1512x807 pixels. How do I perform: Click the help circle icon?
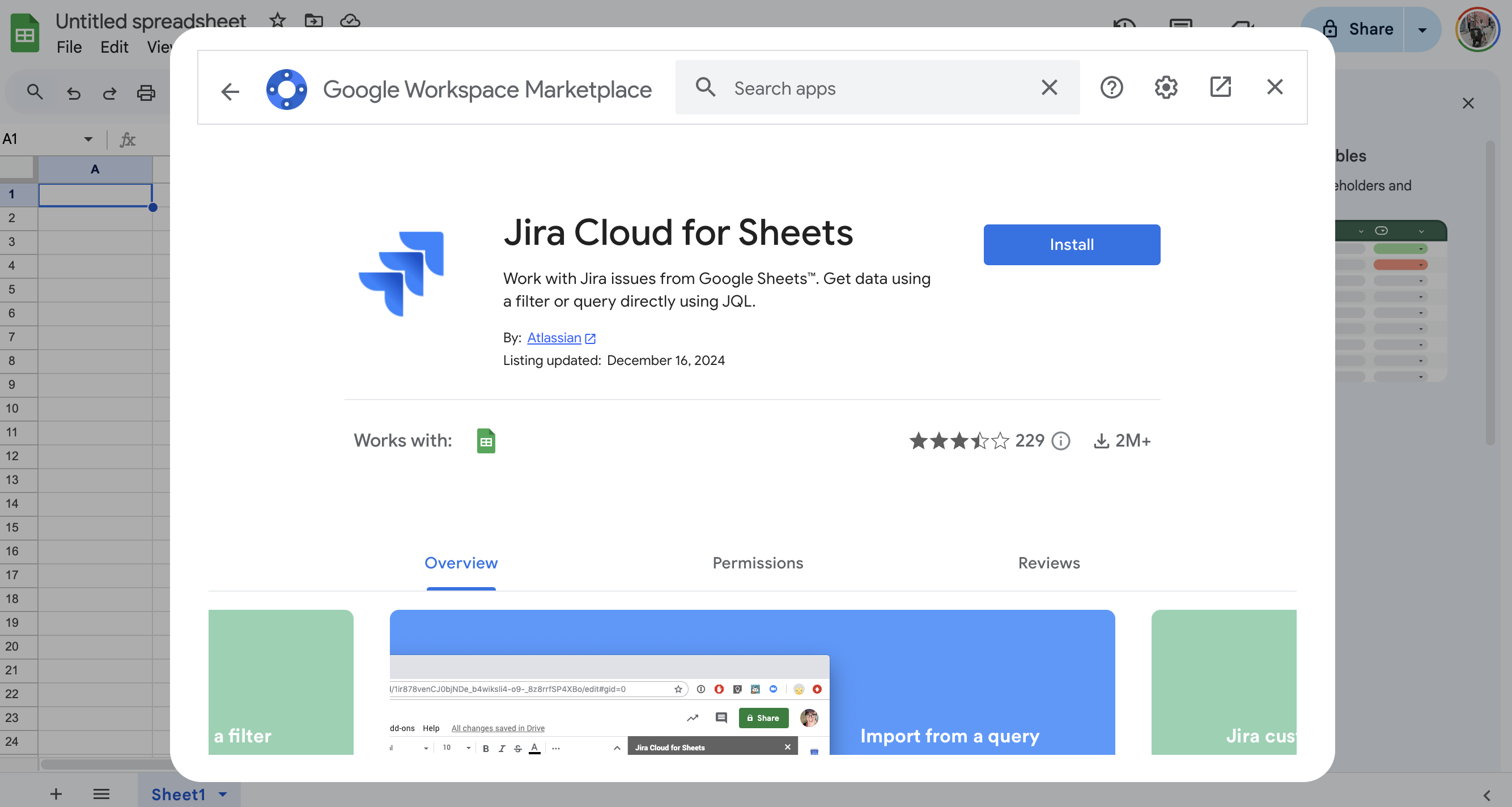point(1111,88)
